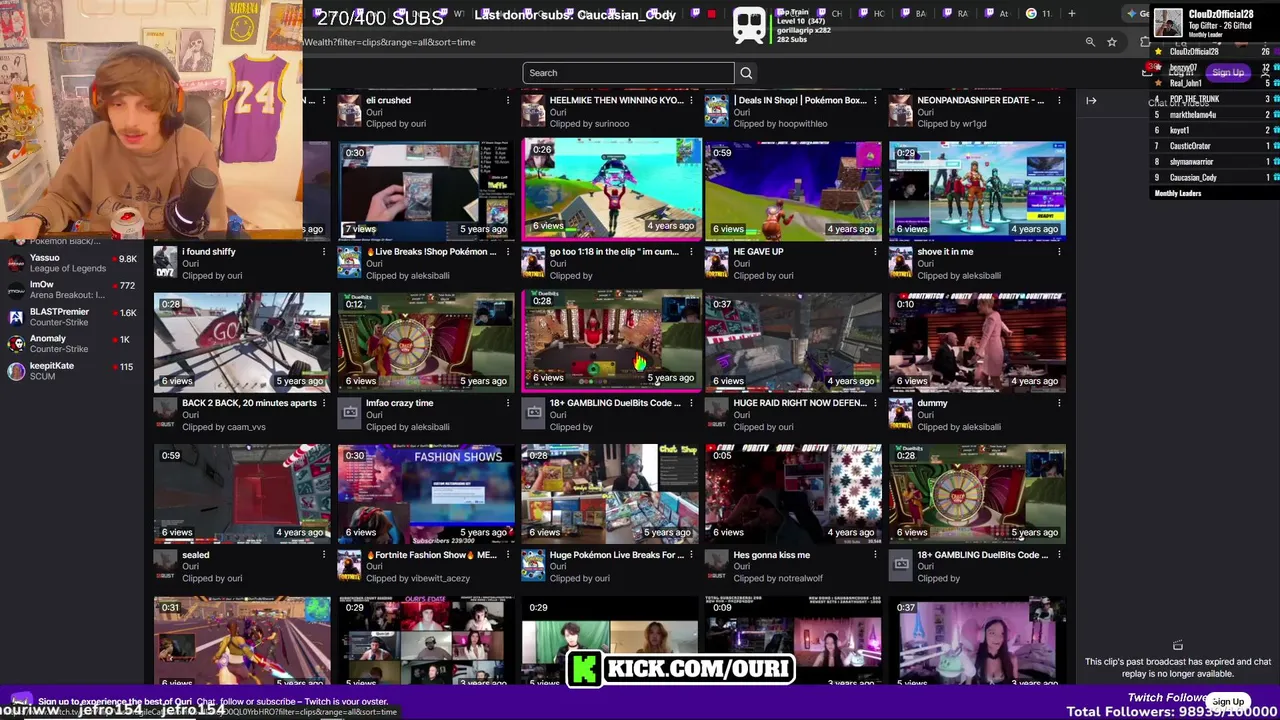The image size is (1280, 720).
Task: Open 'Hes gonna kiss me' clip title
Action: pos(772,555)
